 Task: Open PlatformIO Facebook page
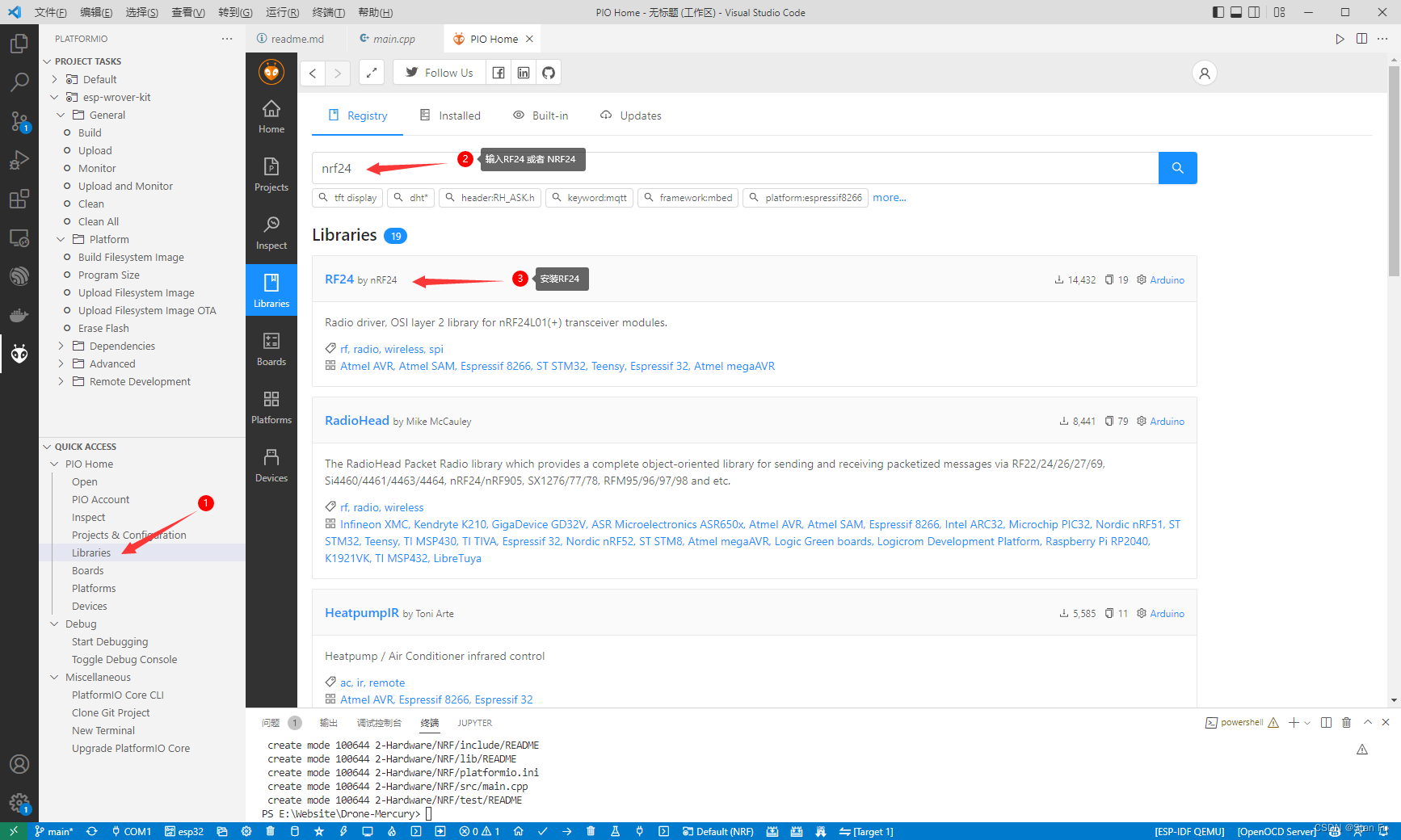click(x=499, y=73)
